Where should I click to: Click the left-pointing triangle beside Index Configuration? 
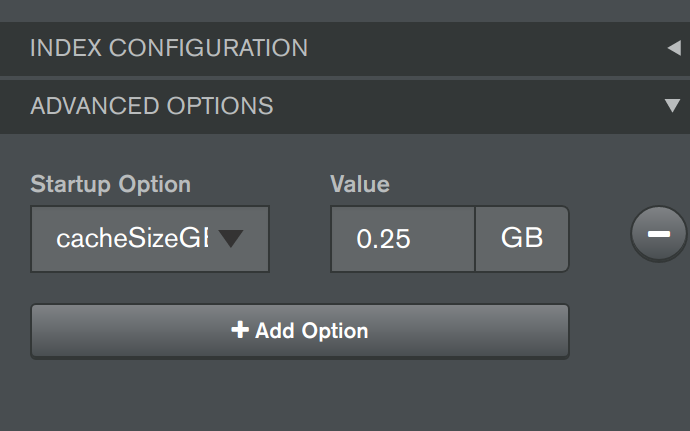pyautogui.click(x=674, y=48)
